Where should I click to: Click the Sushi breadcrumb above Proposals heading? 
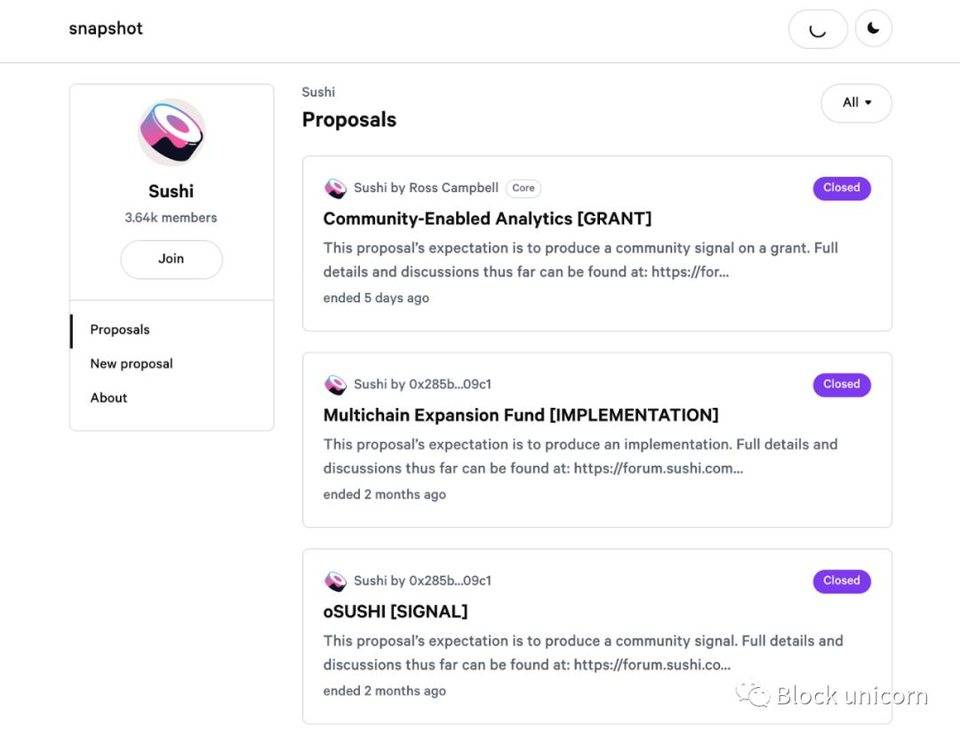click(x=318, y=92)
